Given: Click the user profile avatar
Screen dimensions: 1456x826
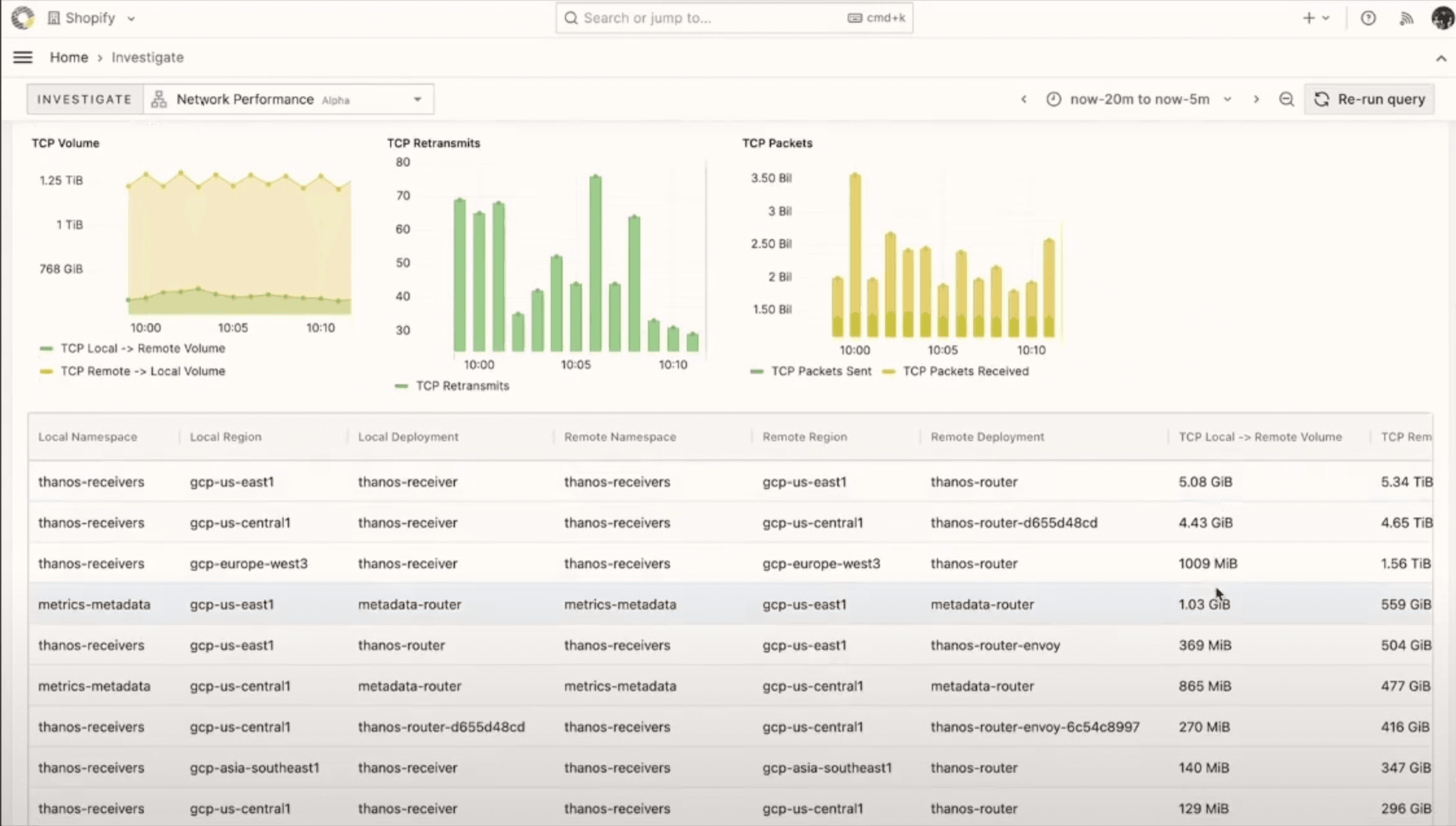Looking at the screenshot, I should pyautogui.click(x=1442, y=18).
